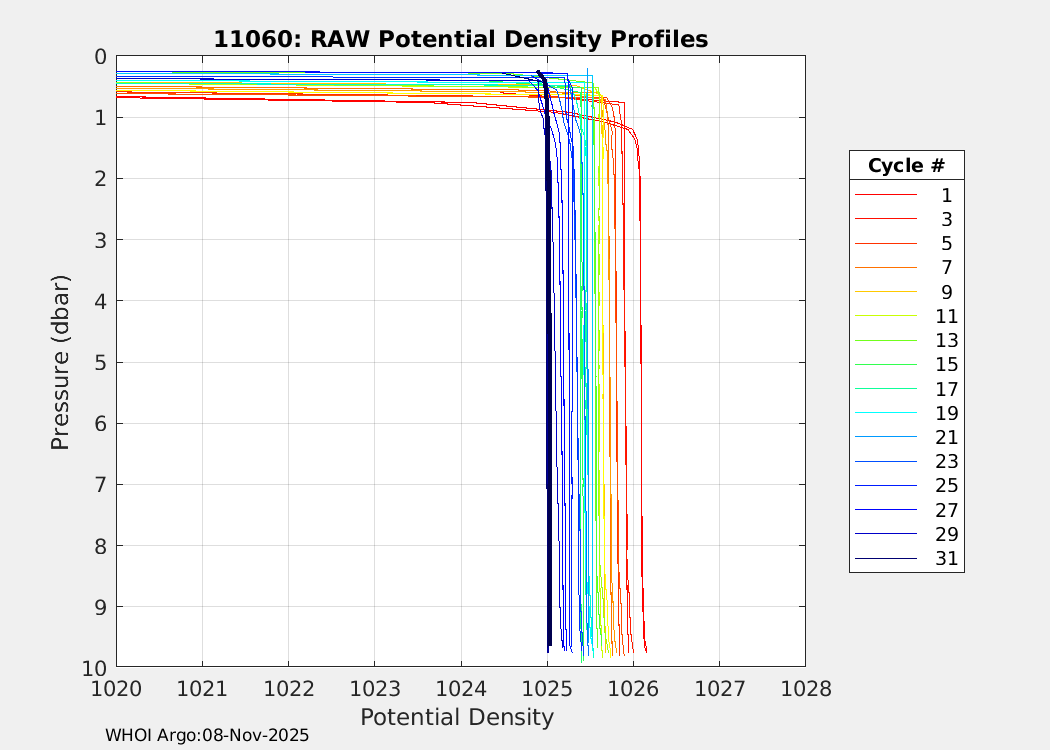The width and height of the screenshot is (1050, 750).
Task: Click legend entry label 25
Action: [946, 486]
